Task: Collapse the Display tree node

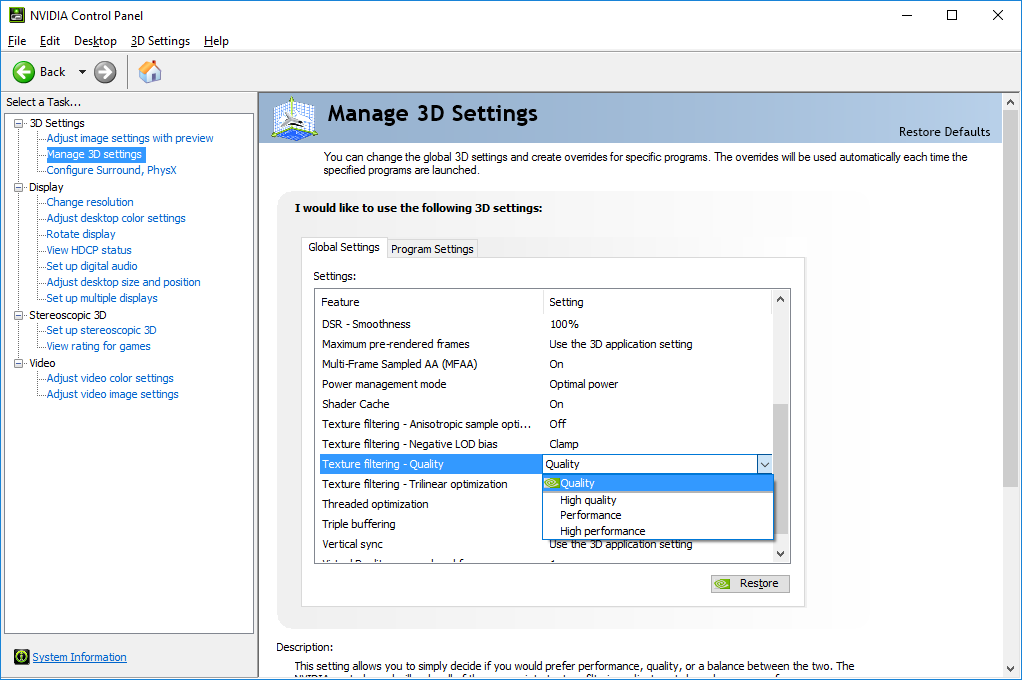Action: pyautogui.click(x=19, y=187)
